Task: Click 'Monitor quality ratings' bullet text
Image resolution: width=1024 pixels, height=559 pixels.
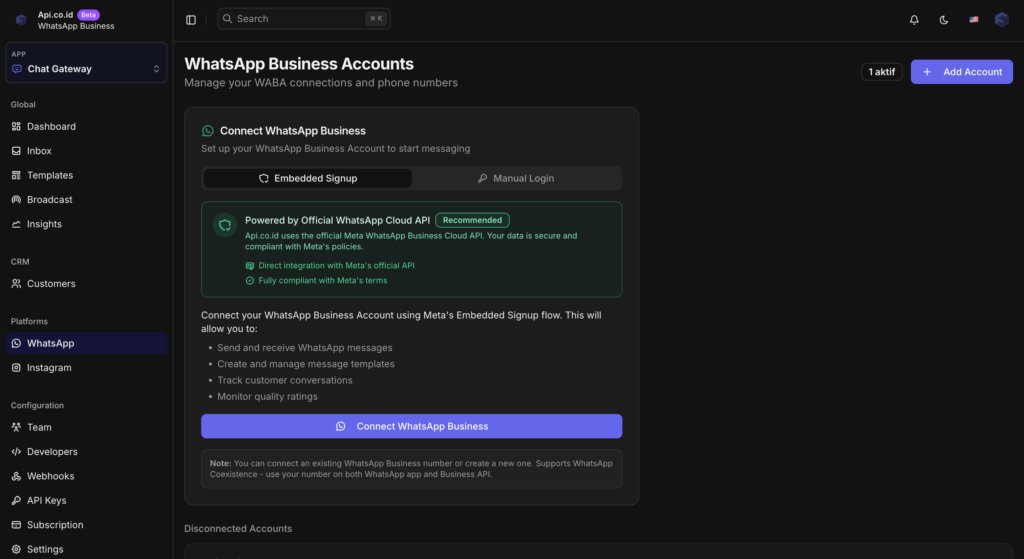Action: point(267,396)
